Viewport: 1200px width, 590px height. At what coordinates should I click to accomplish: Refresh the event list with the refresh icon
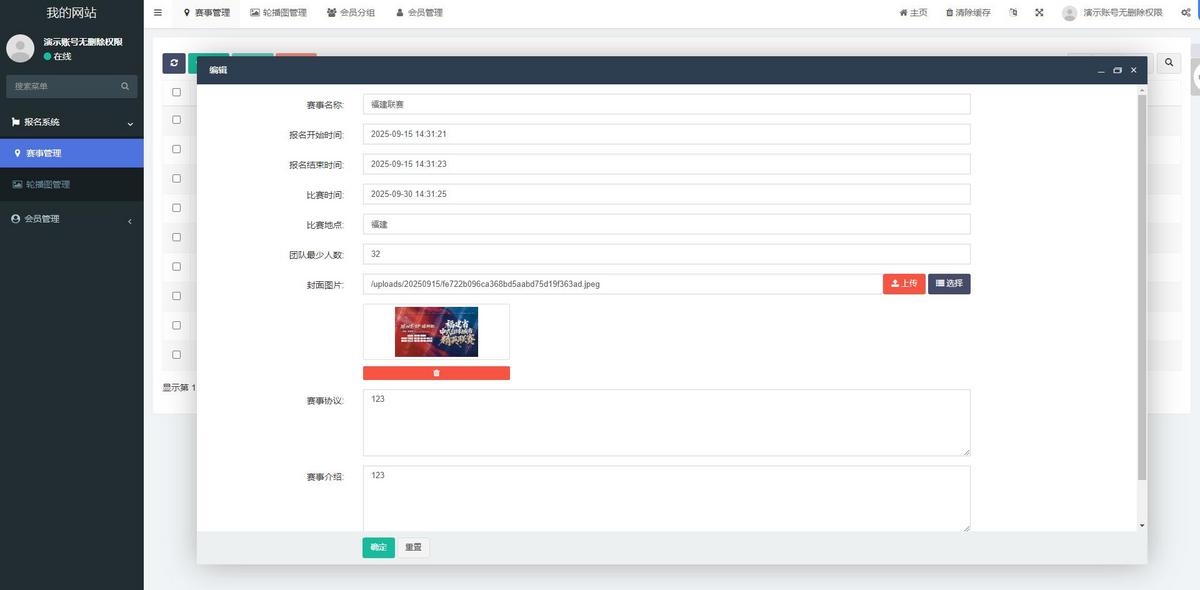(x=173, y=62)
